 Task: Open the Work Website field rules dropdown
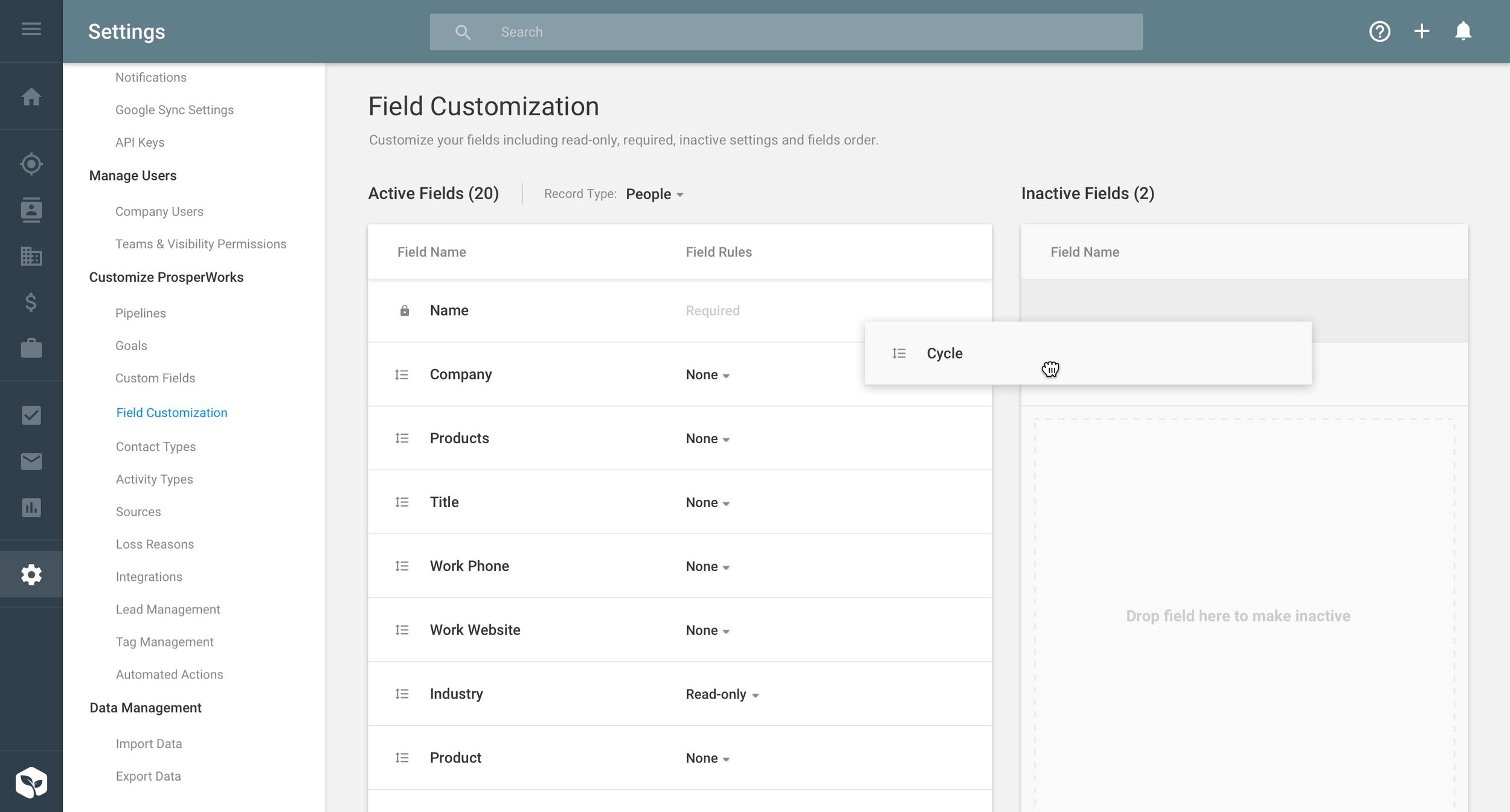tap(708, 631)
